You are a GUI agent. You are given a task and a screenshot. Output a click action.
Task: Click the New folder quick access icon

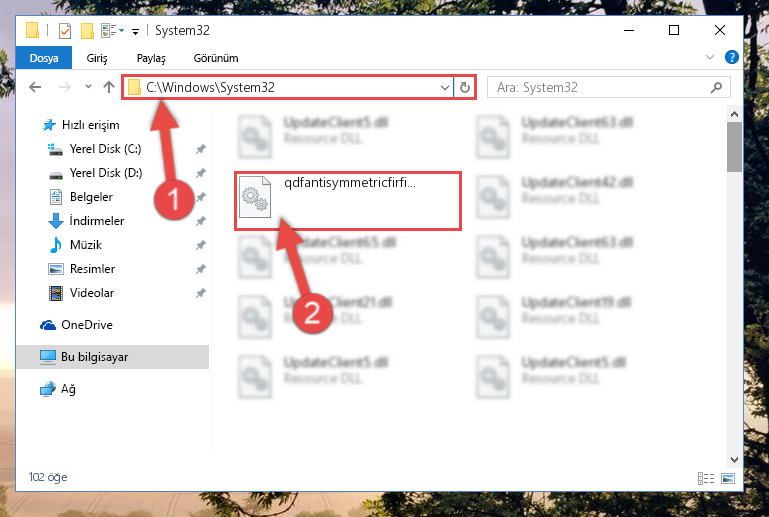pos(87,31)
